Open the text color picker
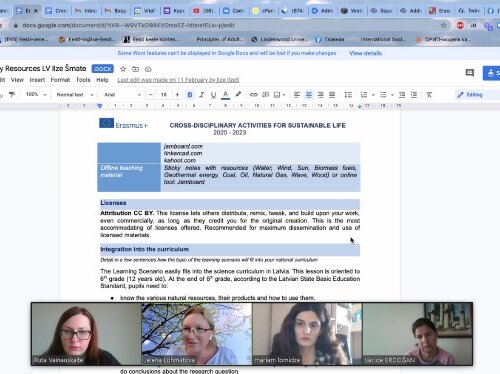The height and width of the screenshot is (374, 500). tap(225, 95)
